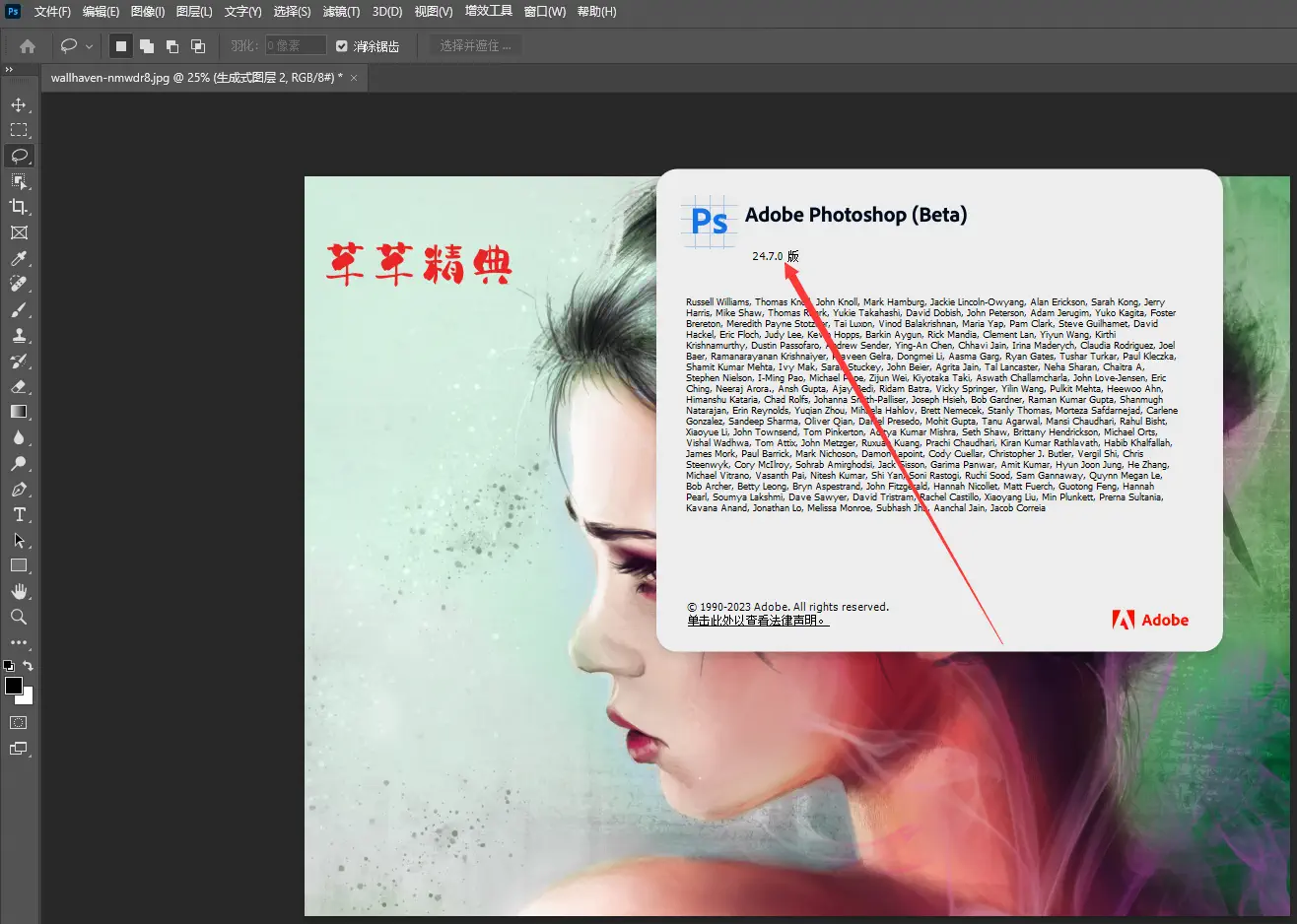The height and width of the screenshot is (924, 1297).
Task: Select the History Brush tool
Action: [19, 361]
